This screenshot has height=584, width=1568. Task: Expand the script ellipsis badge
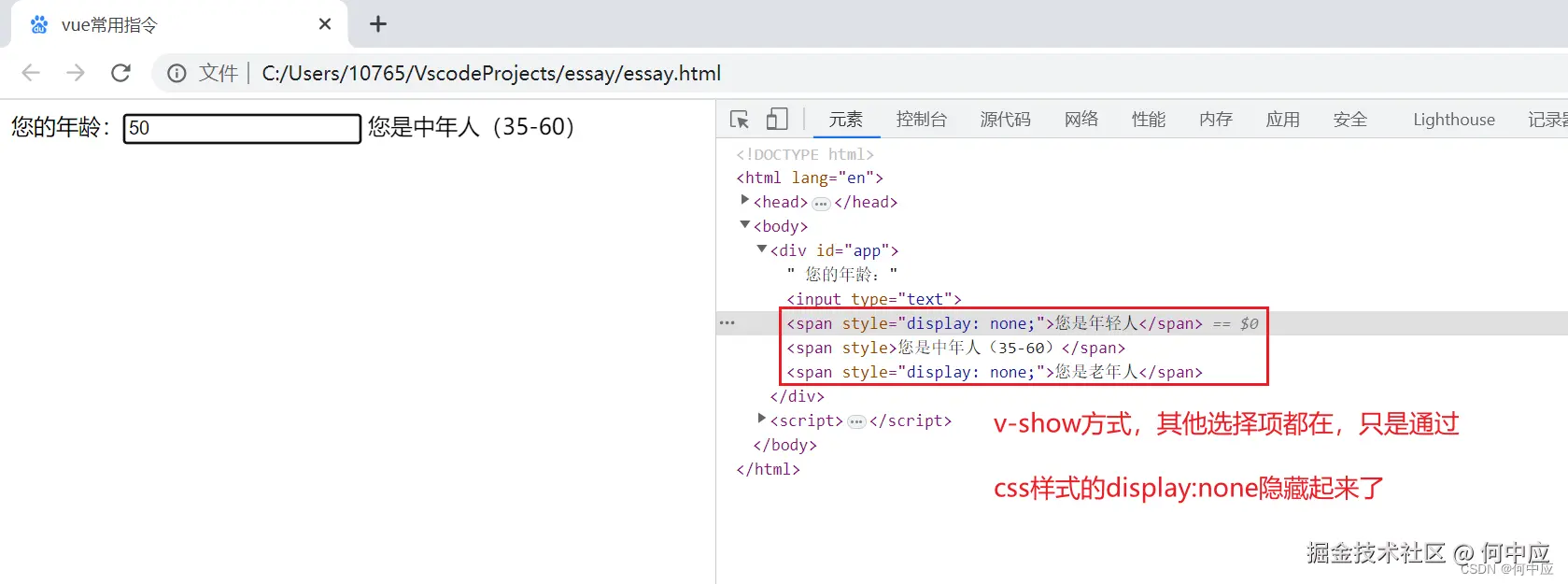click(856, 421)
